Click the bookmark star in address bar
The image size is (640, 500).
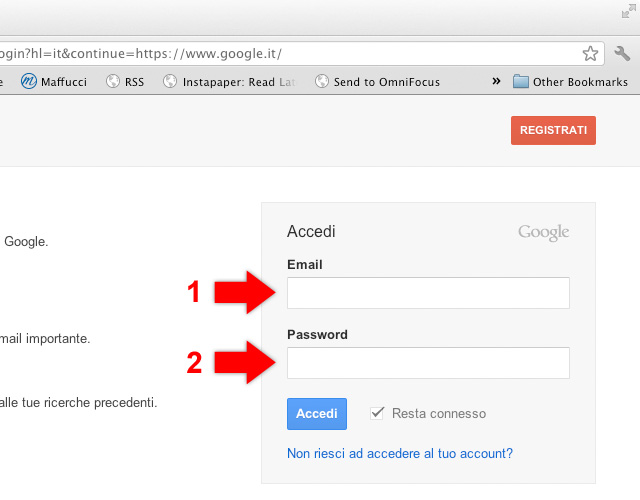coord(590,53)
